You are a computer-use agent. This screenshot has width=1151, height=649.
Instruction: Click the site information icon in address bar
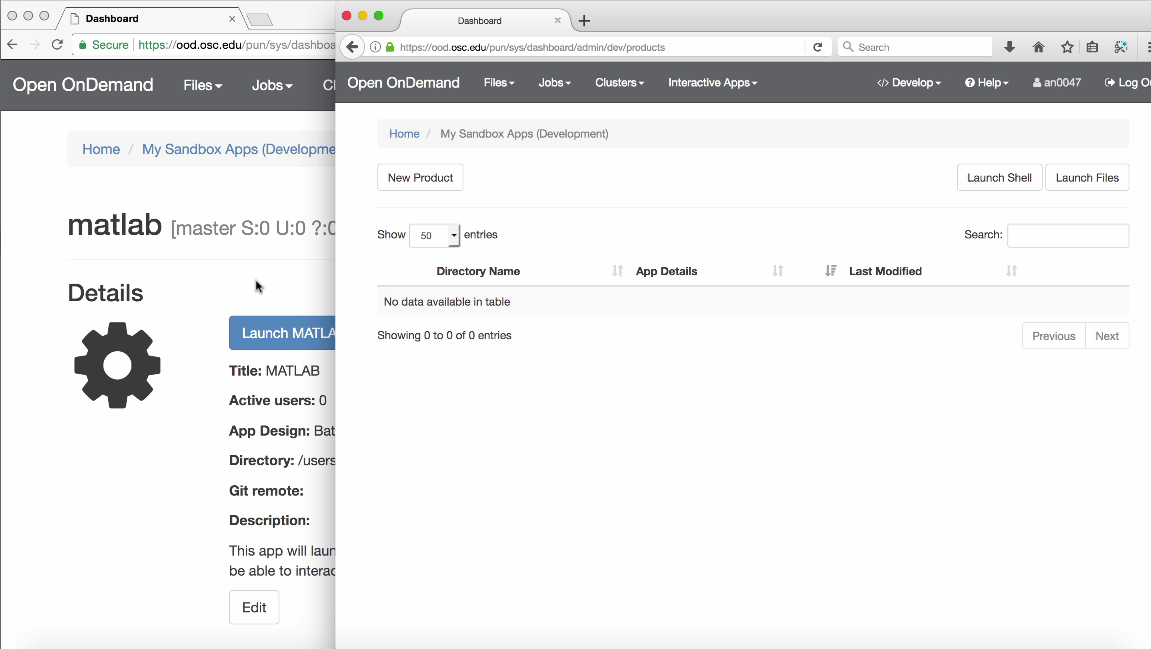coord(375,47)
